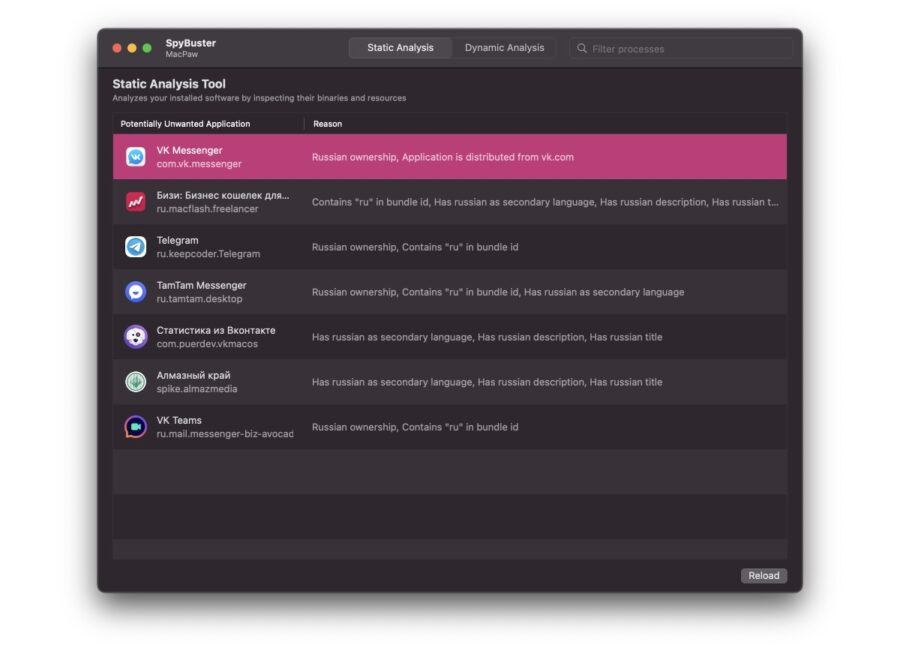Image resolution: width=900 pixels, height=648 pixels.
Task: Click the green icon for spike.almazmedia
Action: click(x=135, y=382)
